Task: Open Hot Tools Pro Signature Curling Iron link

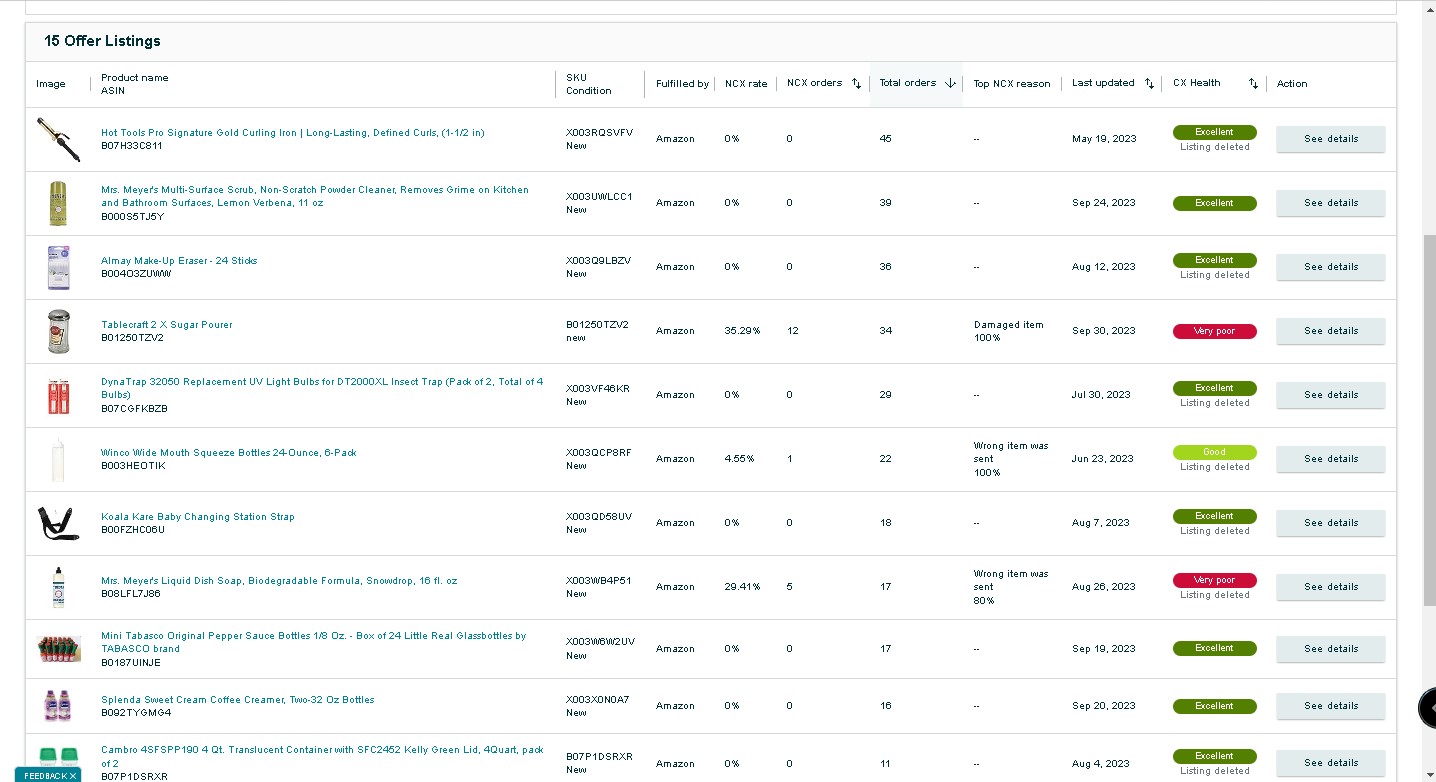Action: tap(292, 133)
